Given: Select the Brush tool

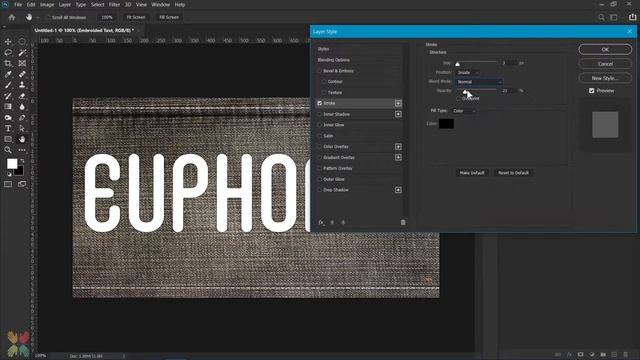Looking at the screenshot, I should pyautogui.click(x=8, y=85).
